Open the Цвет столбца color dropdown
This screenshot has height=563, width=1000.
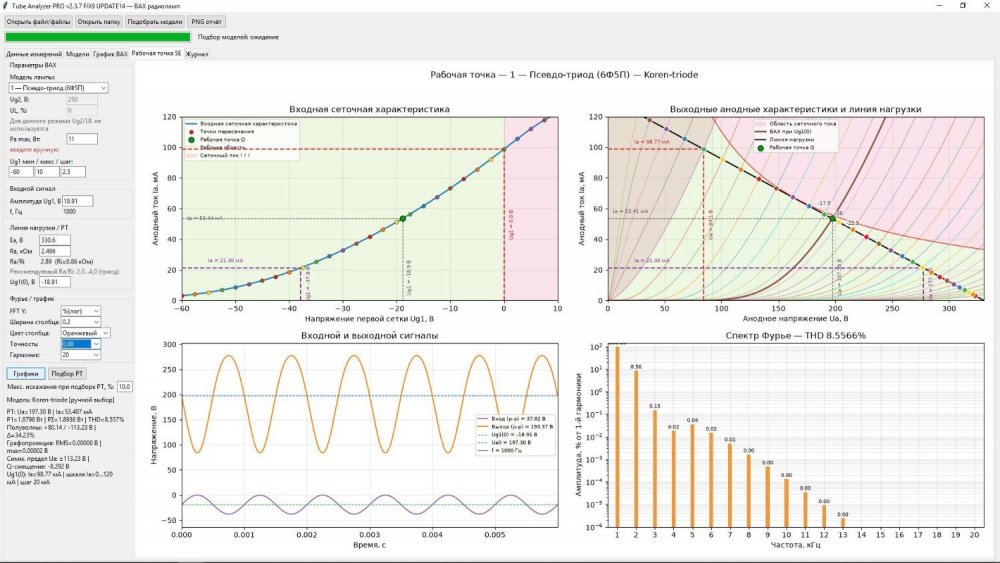(x=85, y=333)
